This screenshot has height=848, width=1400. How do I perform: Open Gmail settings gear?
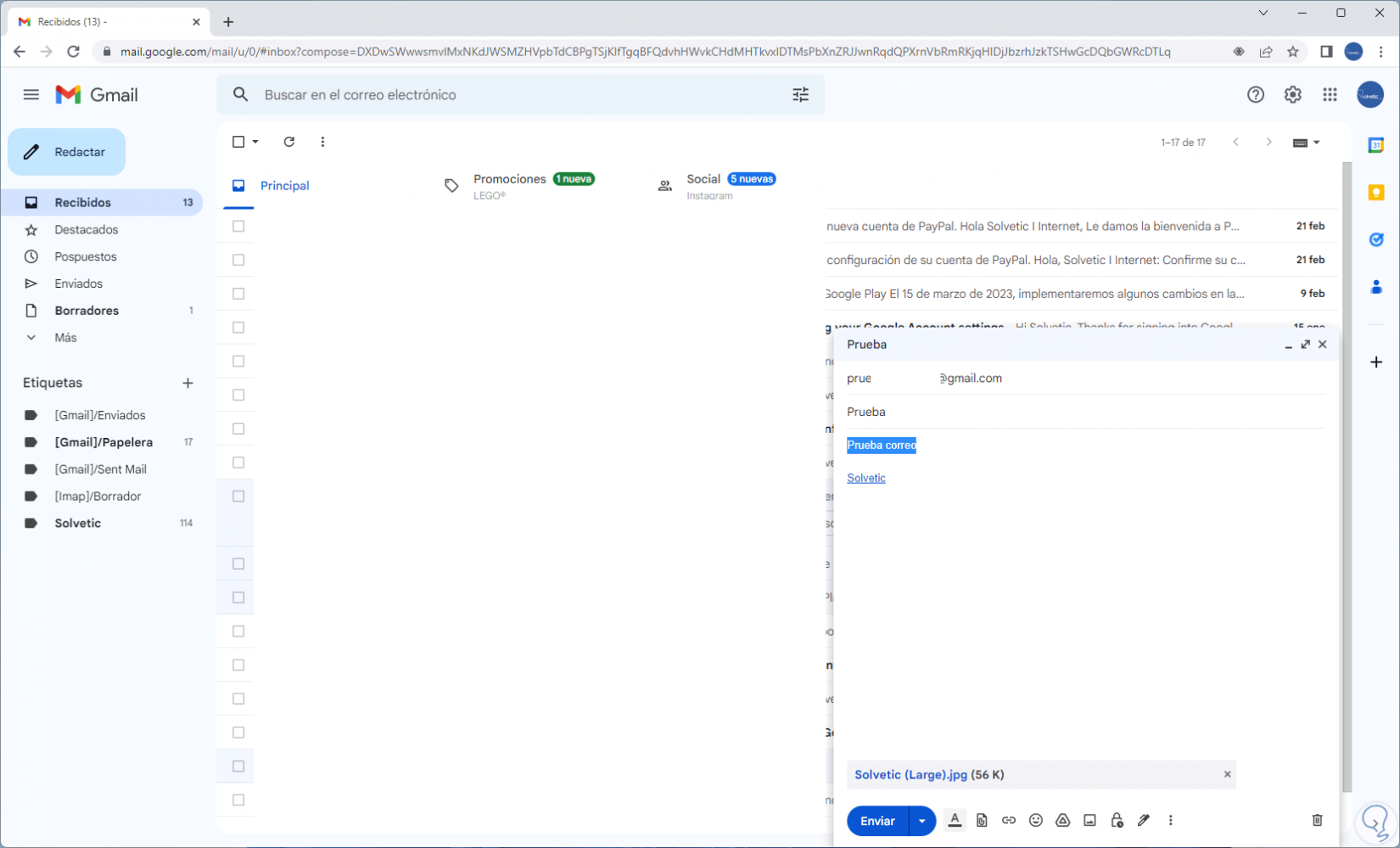(1292, 95)
